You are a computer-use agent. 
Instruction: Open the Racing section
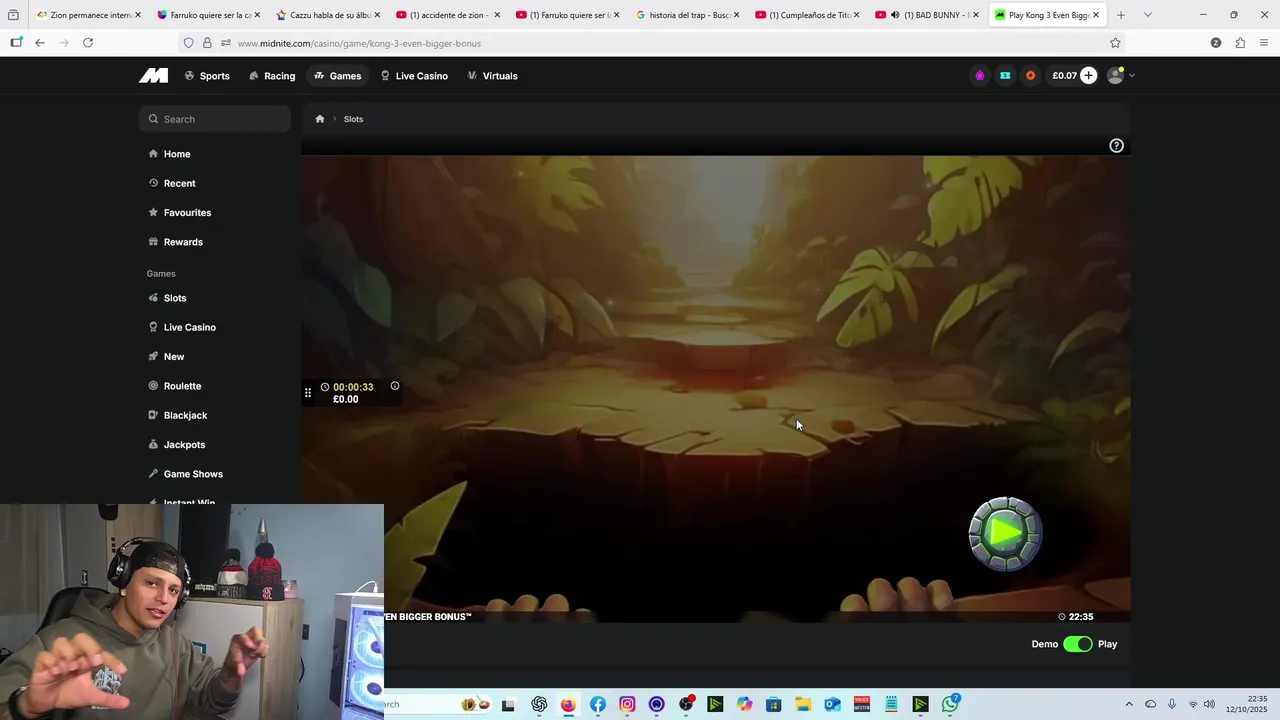point(272,76)
